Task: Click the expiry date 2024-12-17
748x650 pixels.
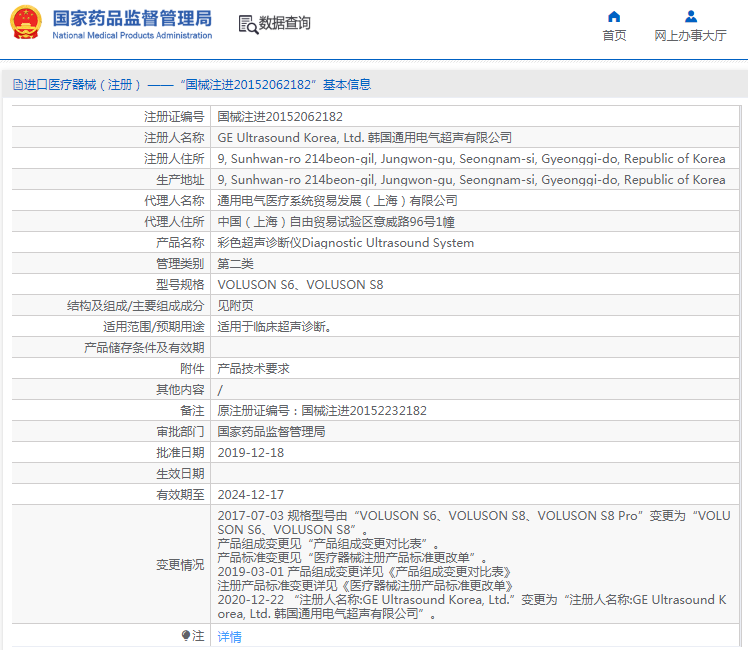Action: [251, 495]
